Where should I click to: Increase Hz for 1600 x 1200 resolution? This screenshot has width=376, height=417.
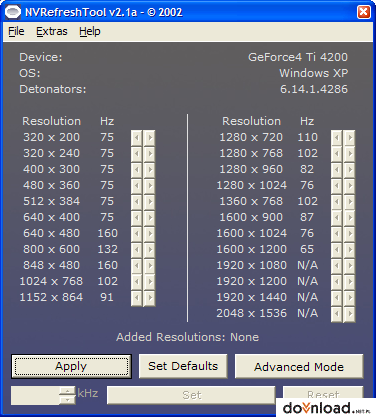click(x=350, y=249)
